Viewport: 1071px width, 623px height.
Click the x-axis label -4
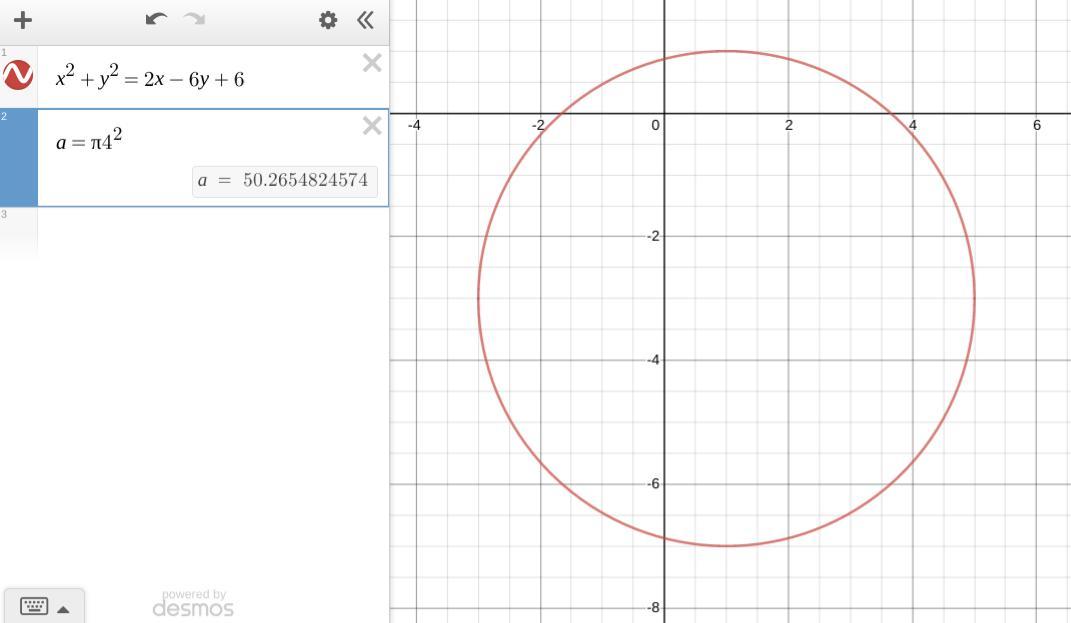click(414, 125)
